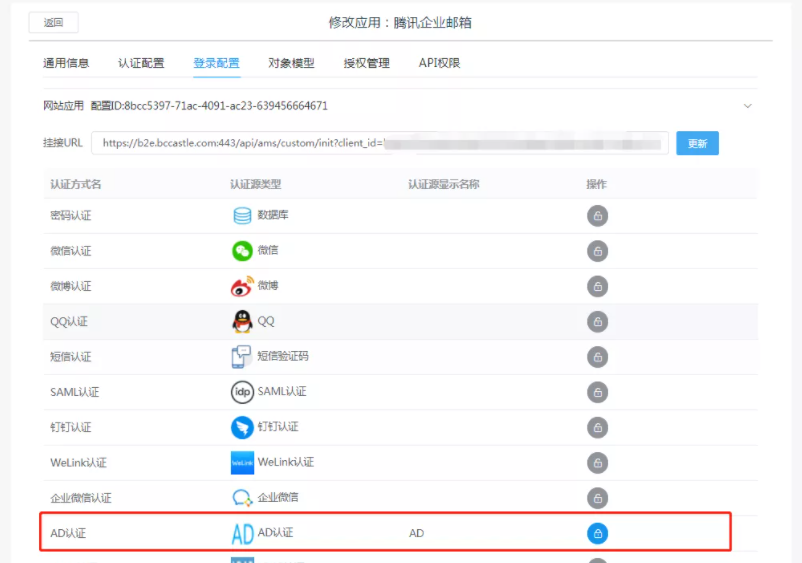Click the 短信验证码 phone icon
The height and width of the screenshot is (563, 802).
pos(241,356)
